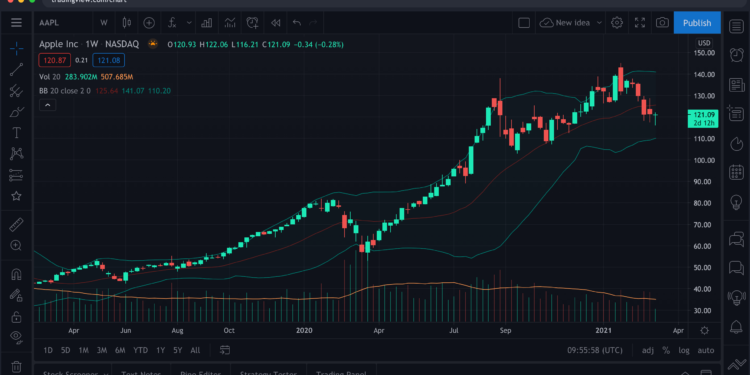Set the date range to 6M
Viewport: 750px width, 375px height.
click(120, 350)
